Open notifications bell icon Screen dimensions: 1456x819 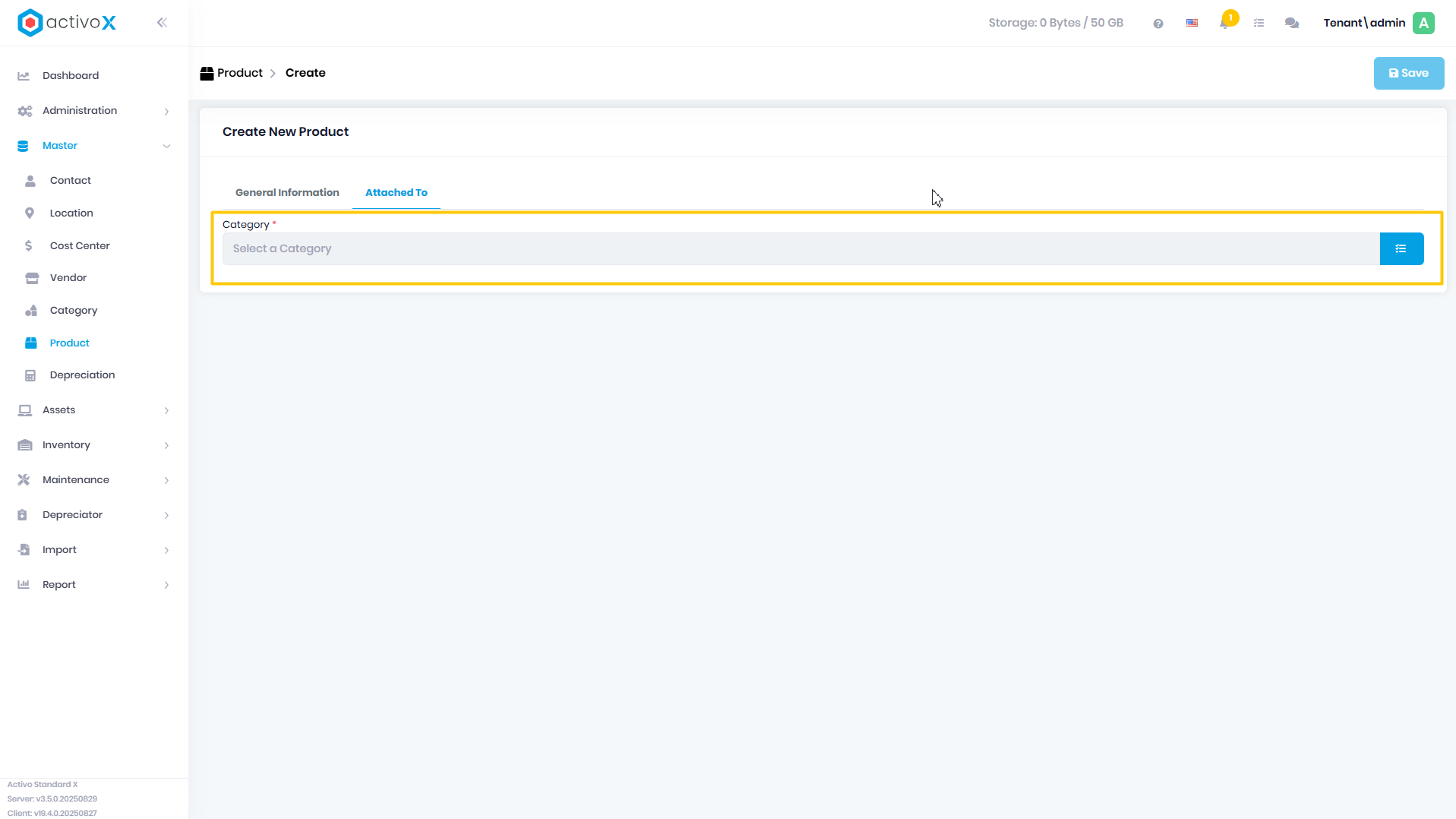[1224, 23]
